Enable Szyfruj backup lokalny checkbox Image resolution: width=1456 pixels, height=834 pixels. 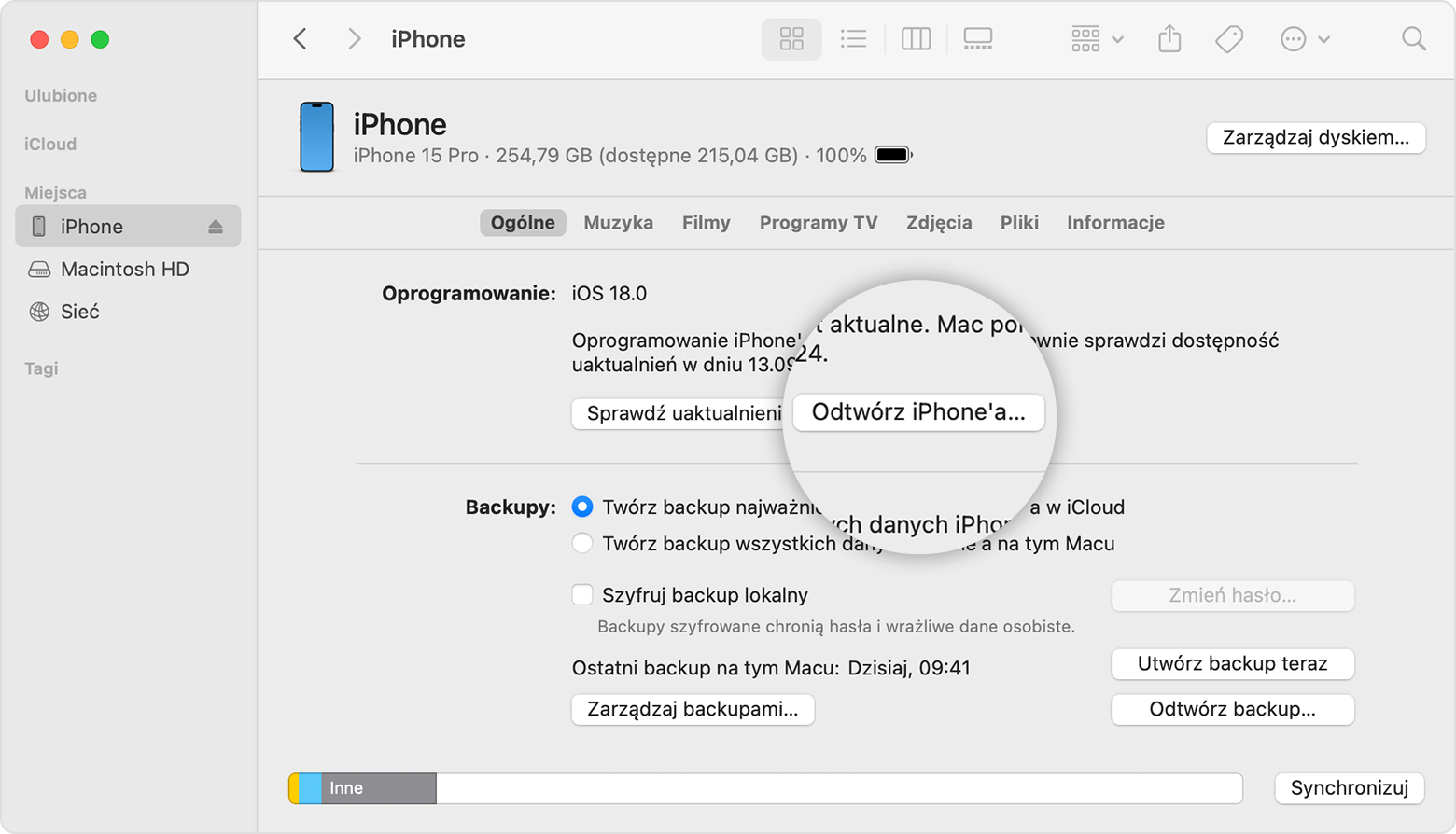click(582, 594)
